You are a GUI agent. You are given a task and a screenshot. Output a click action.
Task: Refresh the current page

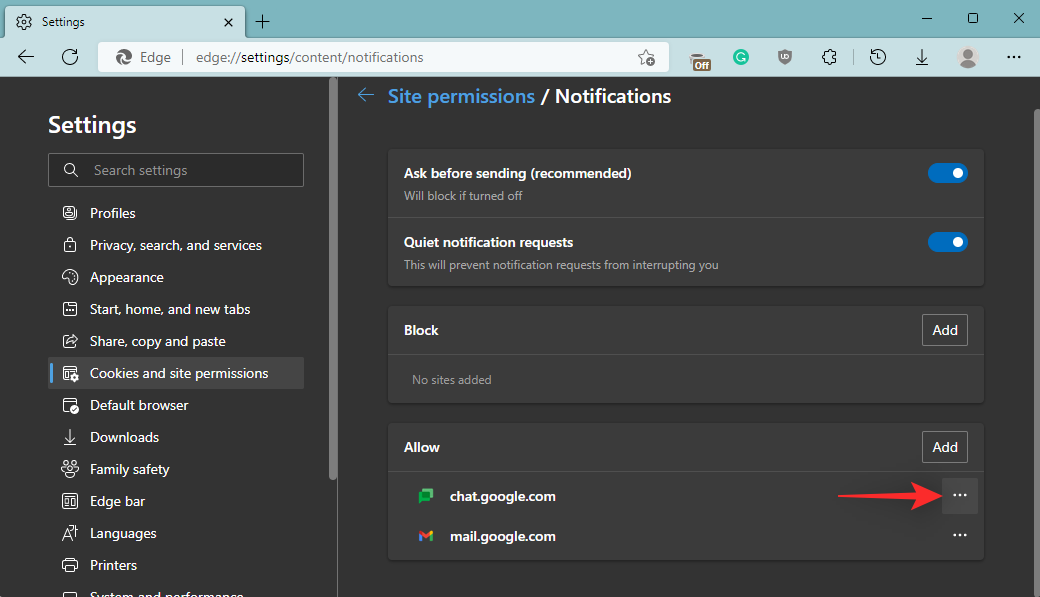point(70,58)
